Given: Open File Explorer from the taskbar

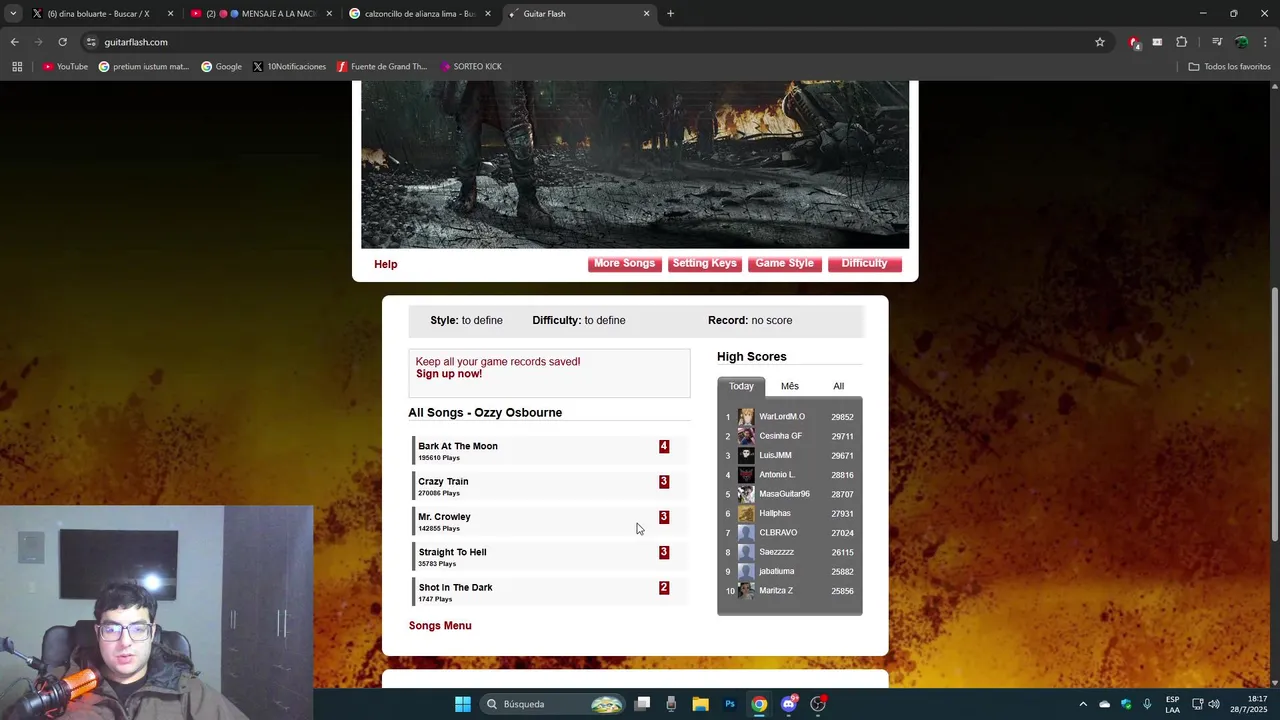Looking at the screenshot, I should point(700,704).
